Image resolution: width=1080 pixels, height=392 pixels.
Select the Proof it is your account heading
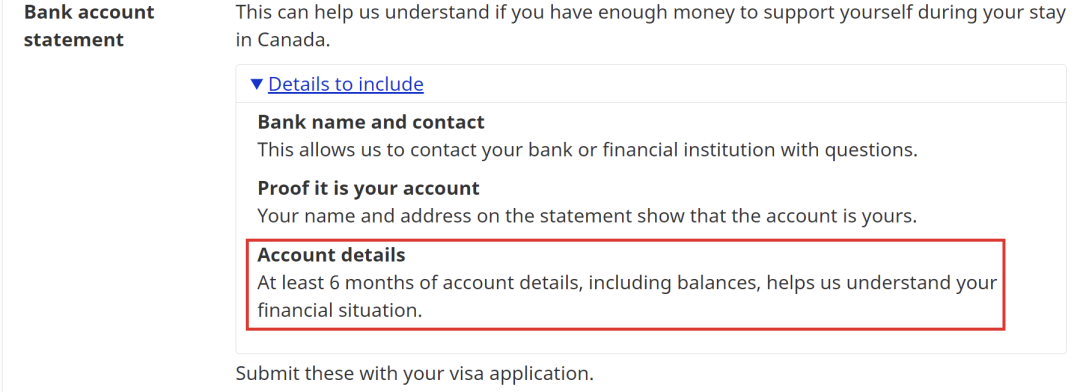(368, 188)
